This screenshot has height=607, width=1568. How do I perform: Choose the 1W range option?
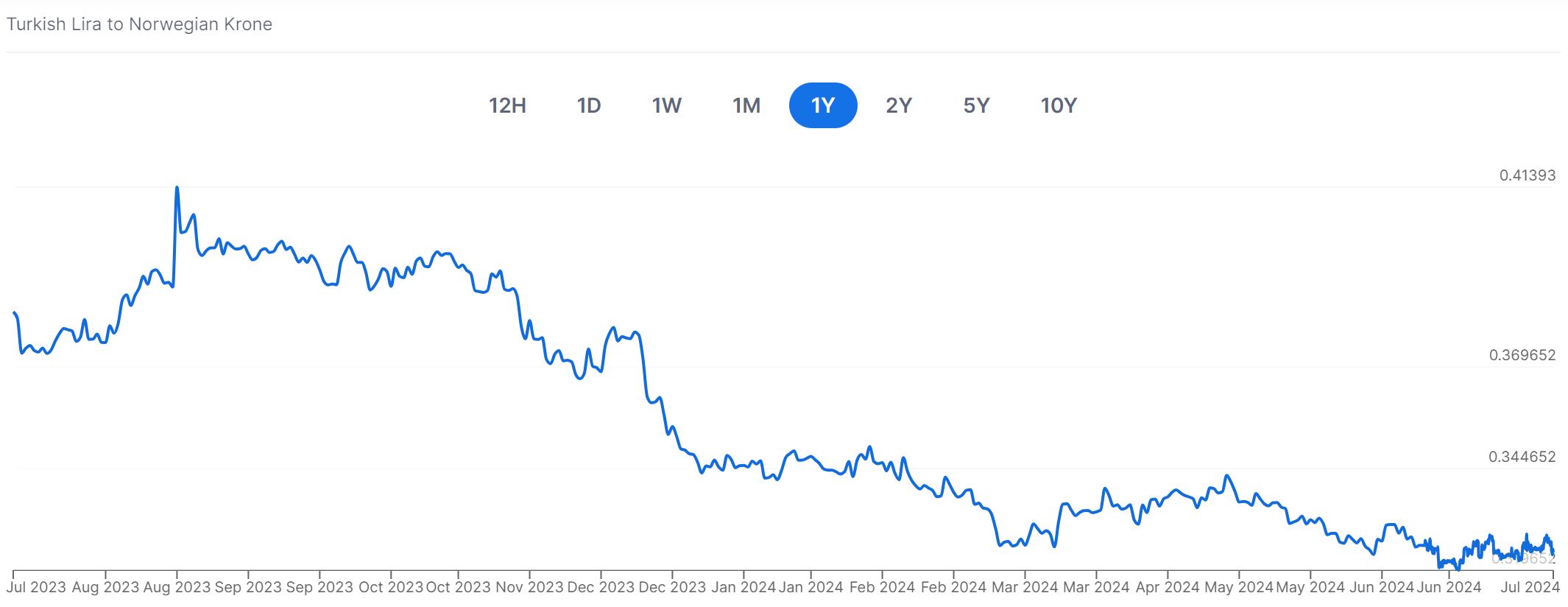pos(666,105)
